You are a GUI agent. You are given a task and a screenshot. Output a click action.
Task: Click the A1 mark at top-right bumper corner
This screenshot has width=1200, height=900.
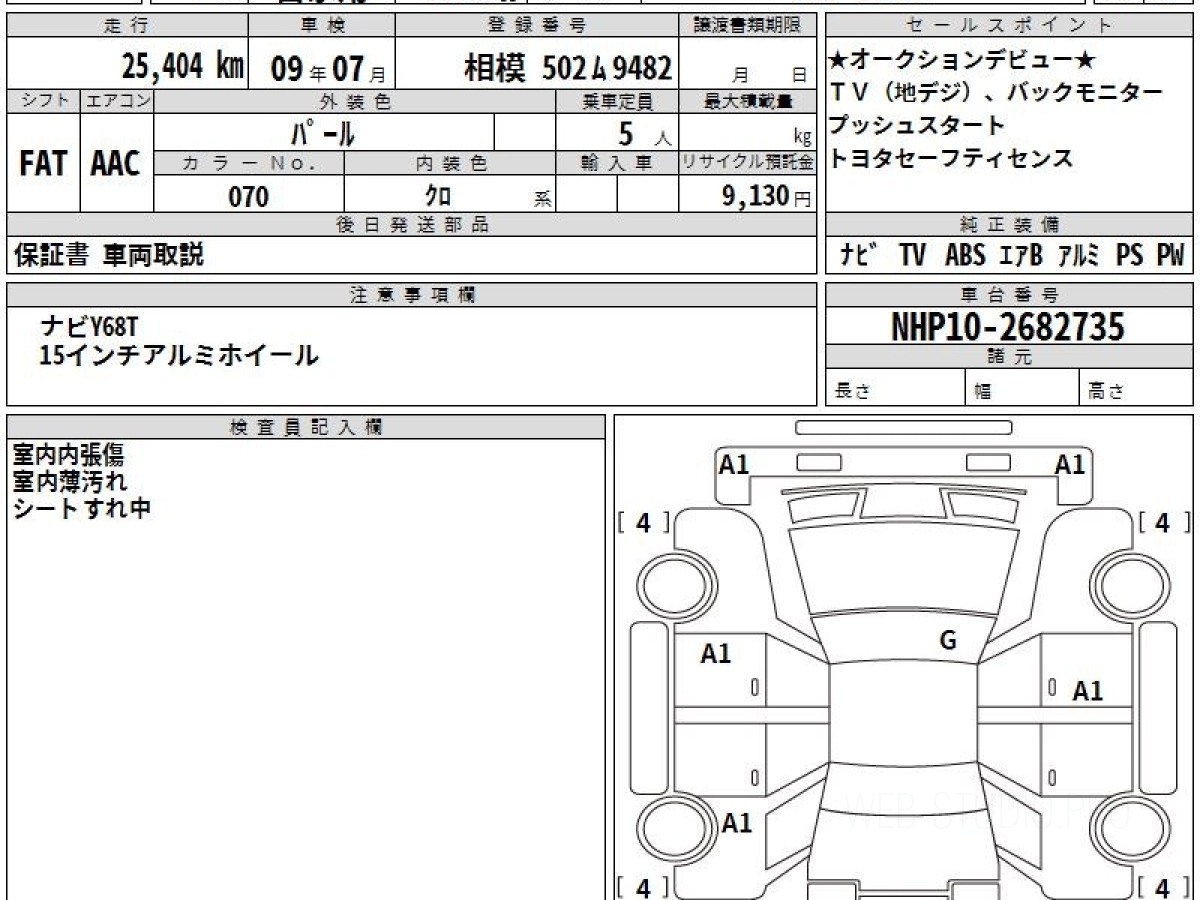[1069, 464]
